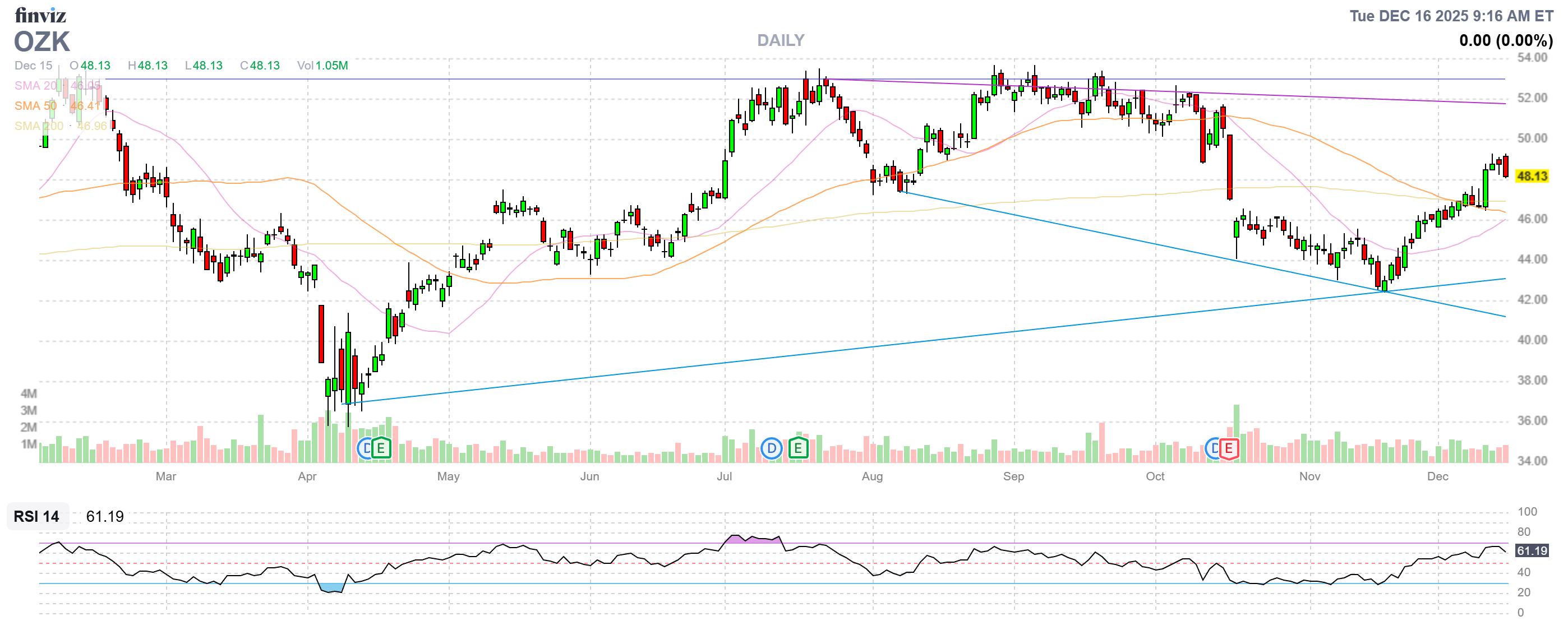
Task: Click the finviz logo
Action: [x=40, y=15]
